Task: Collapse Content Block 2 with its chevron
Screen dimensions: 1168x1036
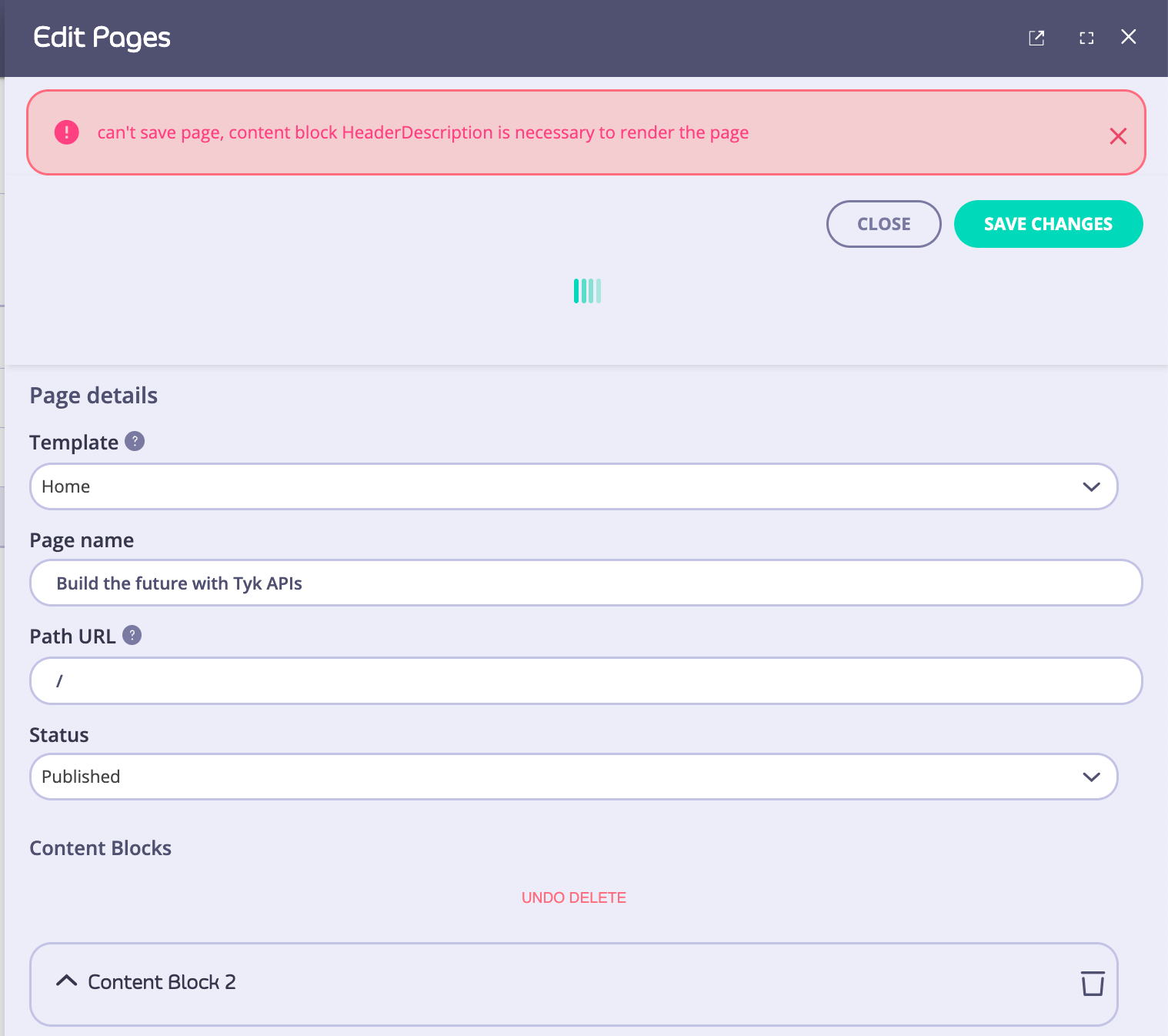Action: tap(67, 981)
